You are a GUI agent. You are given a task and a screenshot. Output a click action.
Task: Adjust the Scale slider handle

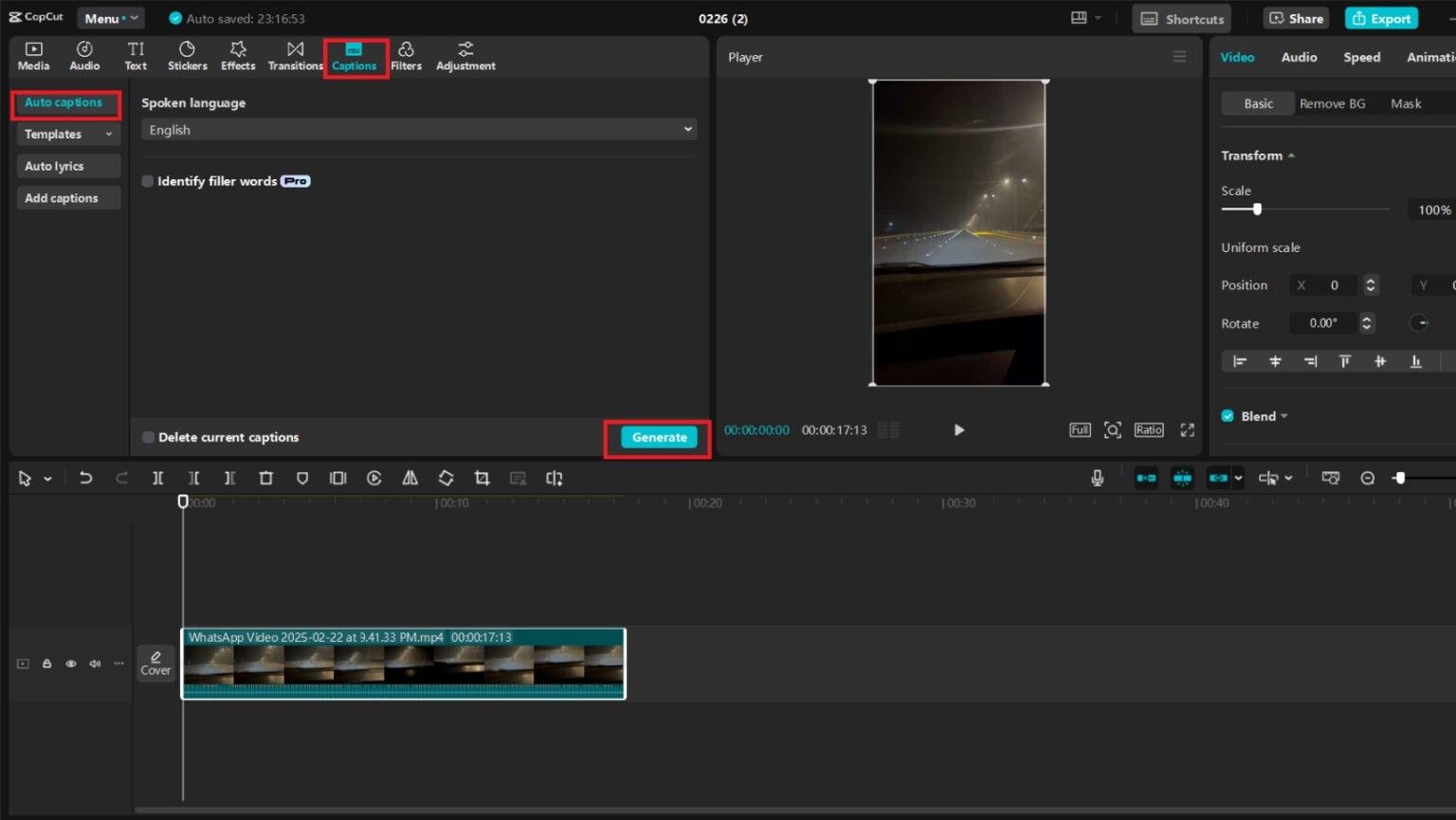click(1257, 210)
